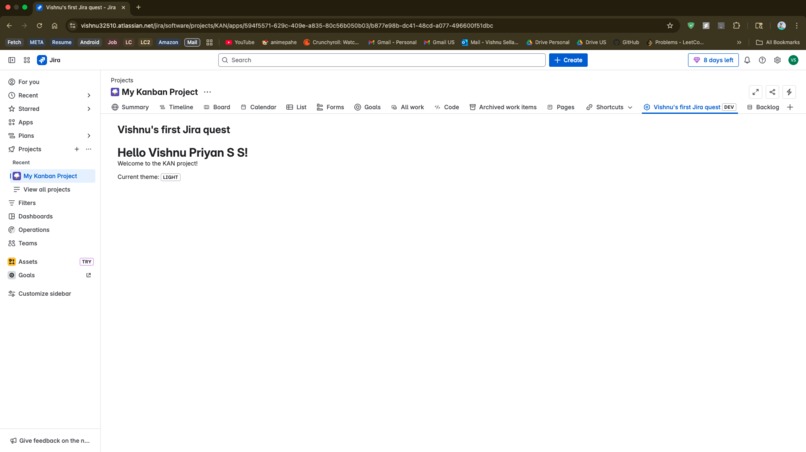Image resolution: width=806 pixels, height=452 pixels.
Task: Open the app switcher grid icon
Action: 27,60
